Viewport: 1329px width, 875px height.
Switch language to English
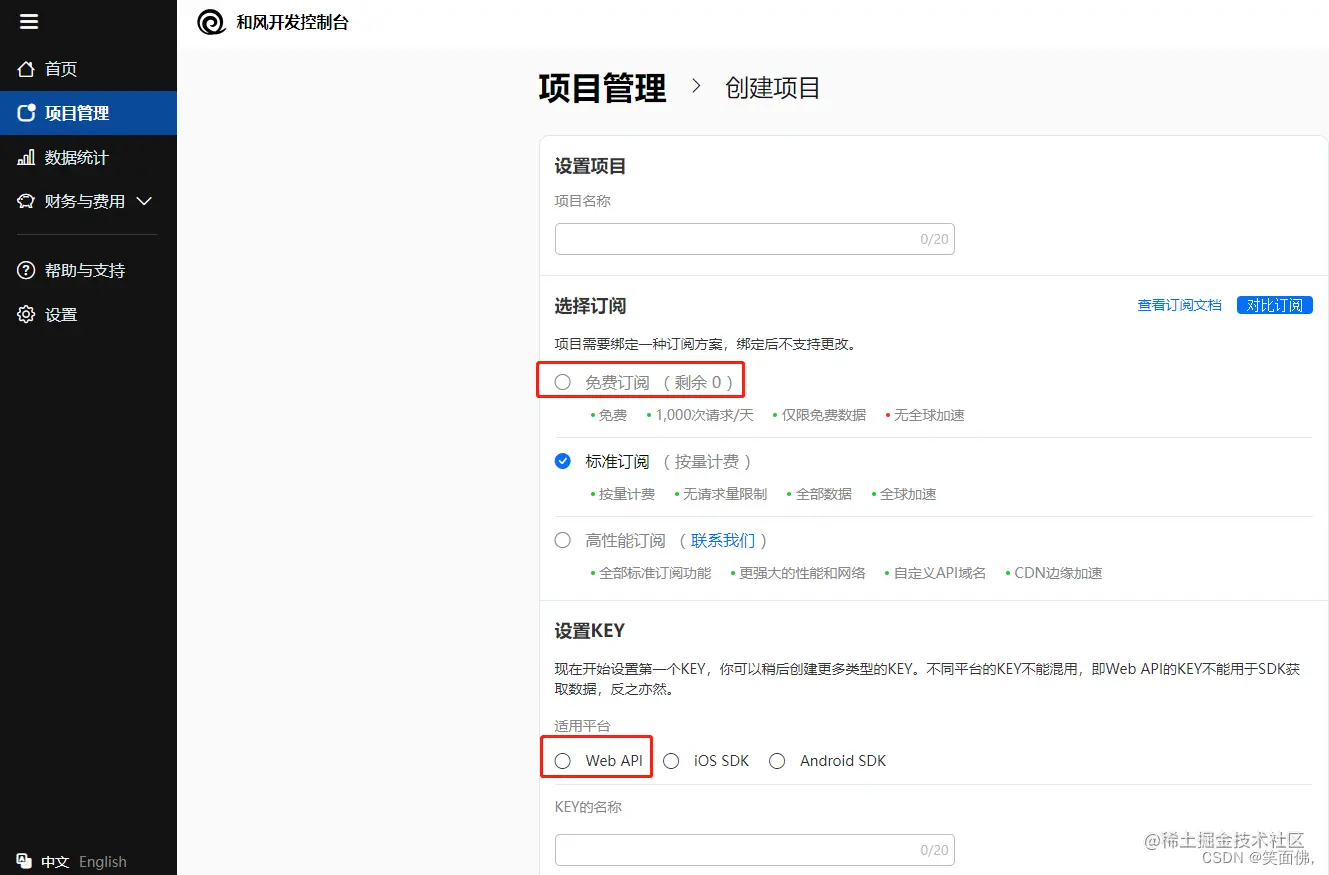[103, 861]
